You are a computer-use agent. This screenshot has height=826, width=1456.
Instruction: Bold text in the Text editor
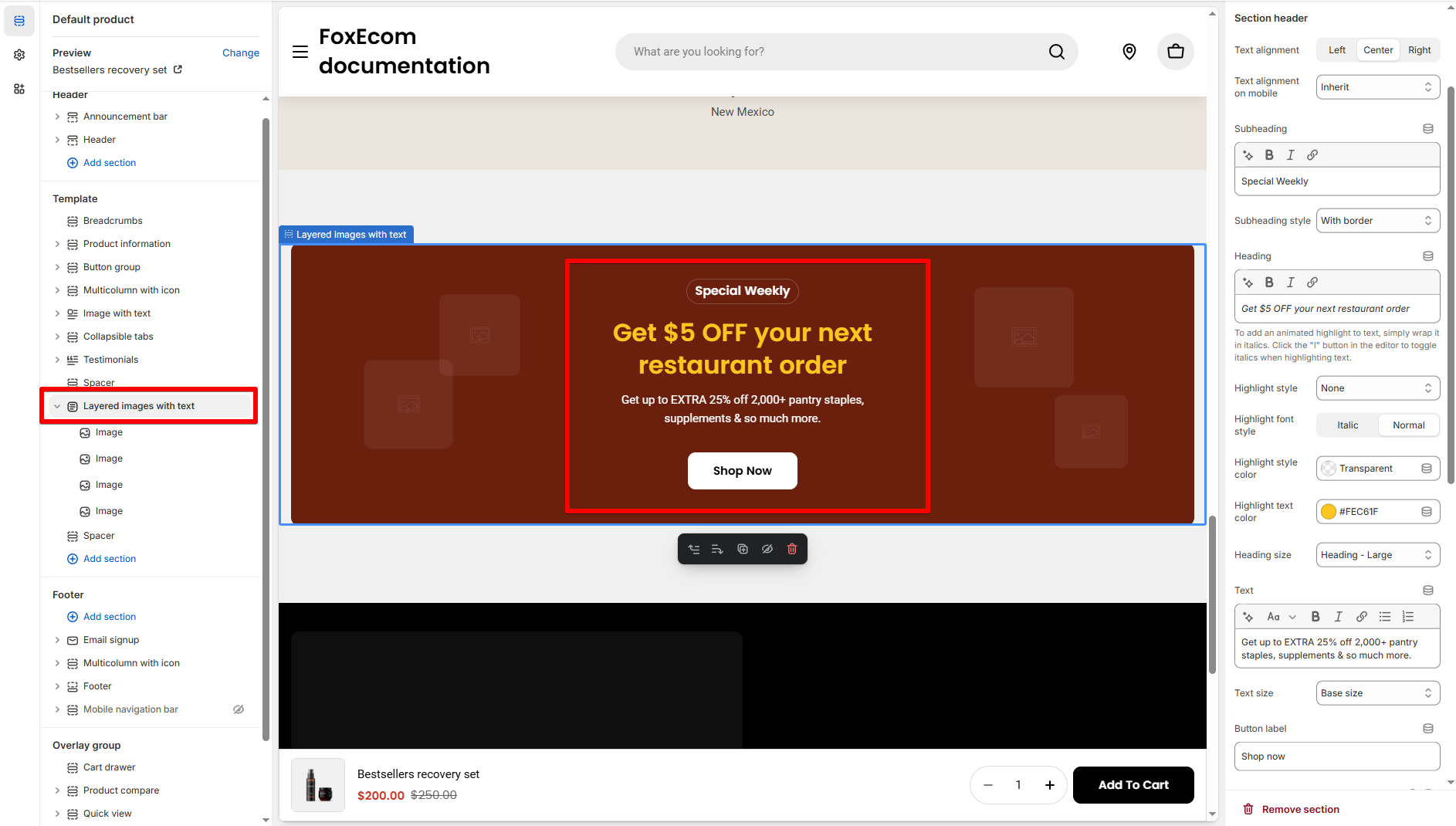1315,617
